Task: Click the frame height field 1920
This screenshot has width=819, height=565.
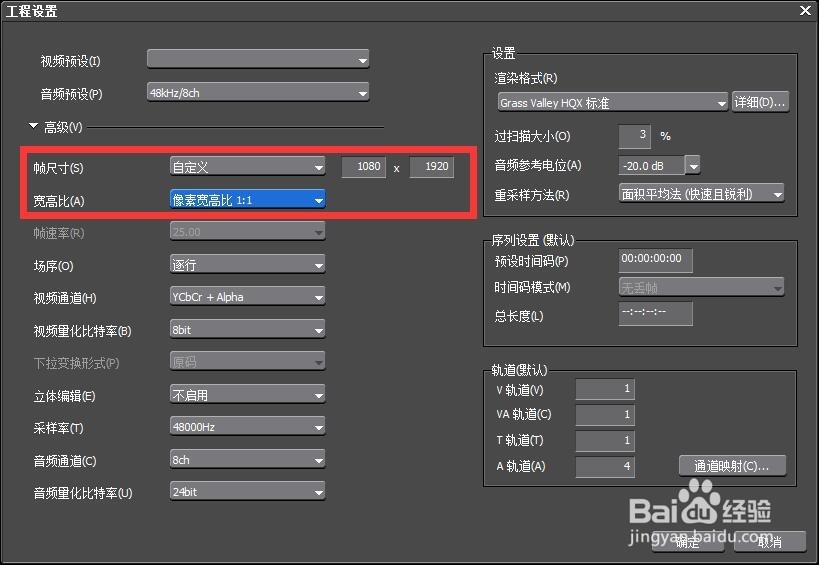Action: [x=432, y=167]
